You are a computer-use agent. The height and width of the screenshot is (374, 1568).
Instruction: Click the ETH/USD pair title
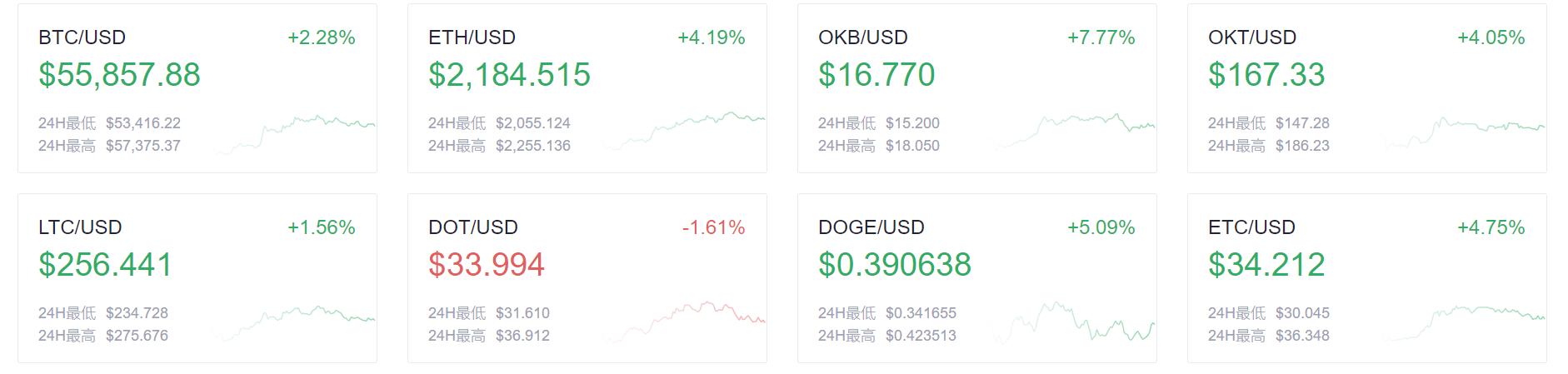click(x=472, y=37)
